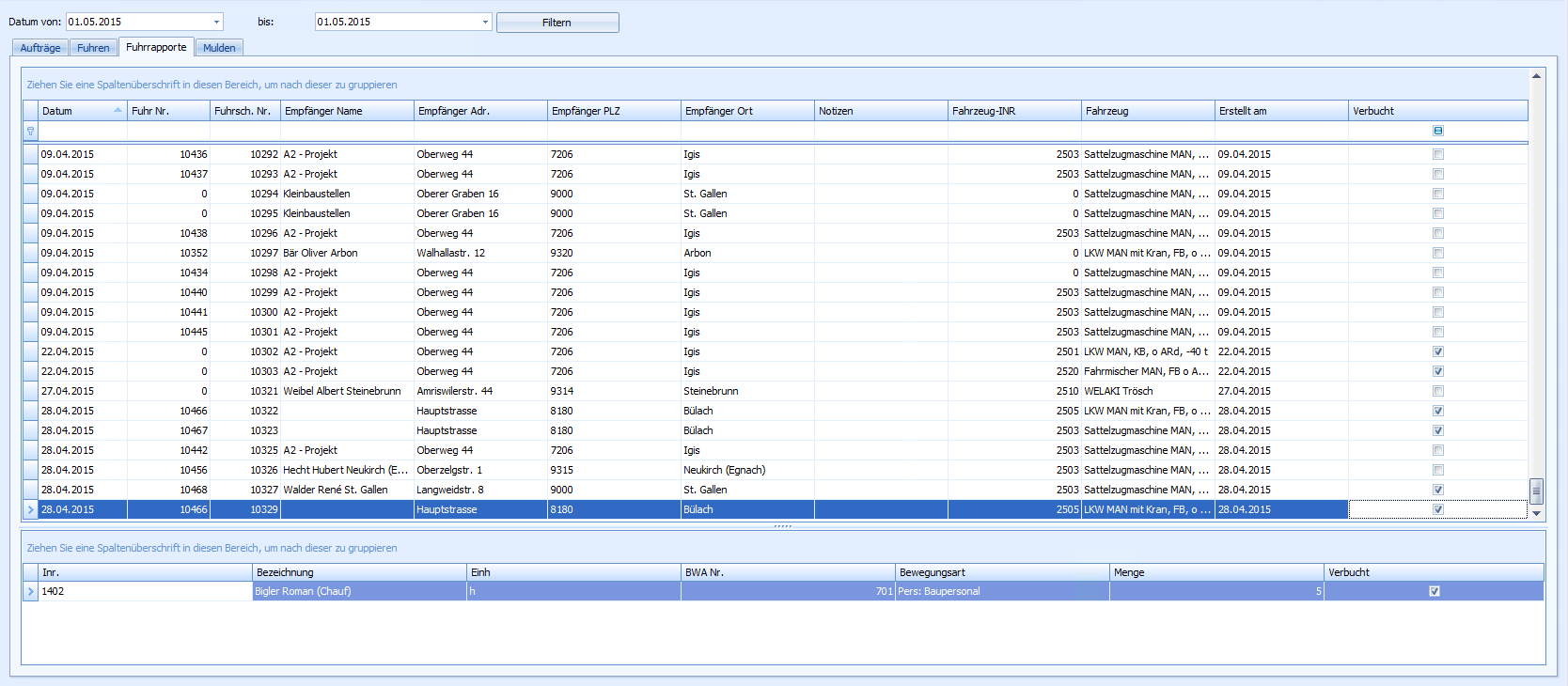Click the Erstellt am column header
This screenshot has width=1568, height=686.
(1281, 111)
